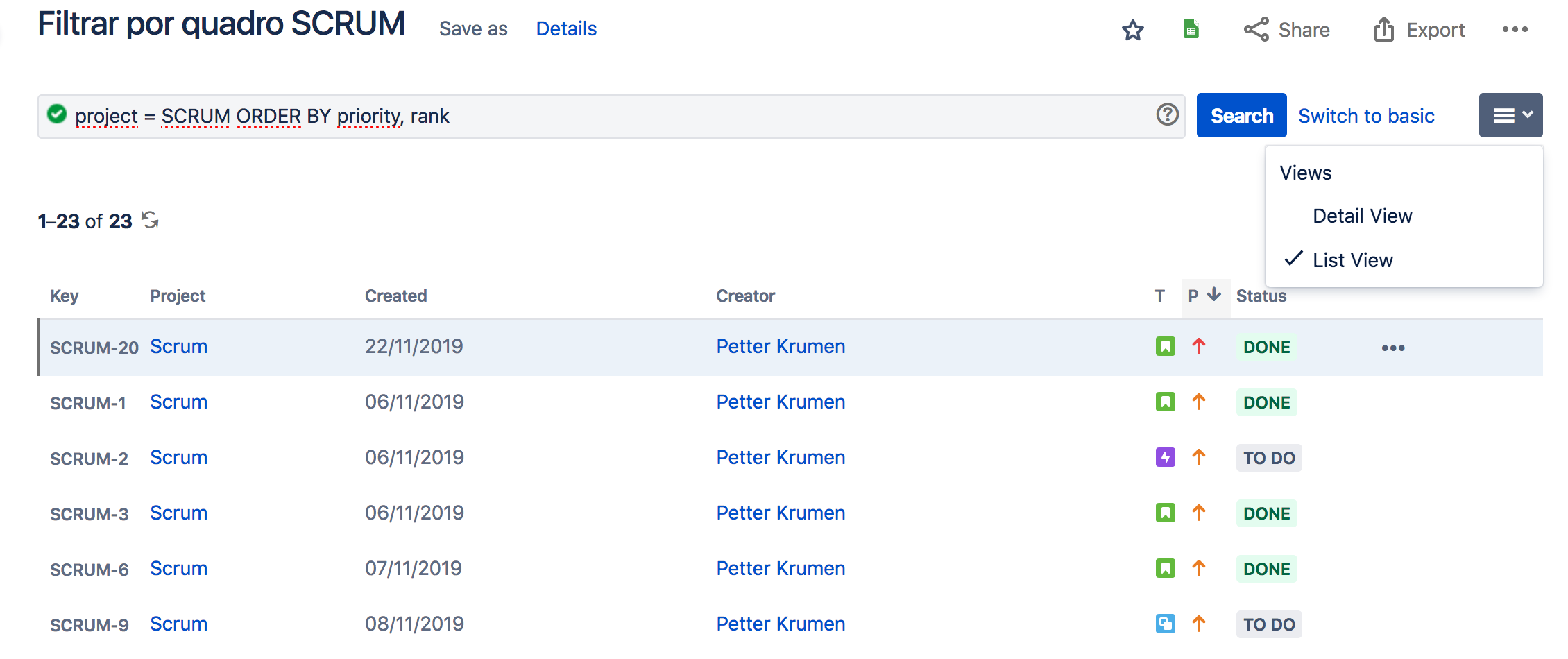Click DONE status badge of SCRUM-3
This screenshot has width=1568, height=659.
click(x=1266, y=513)
